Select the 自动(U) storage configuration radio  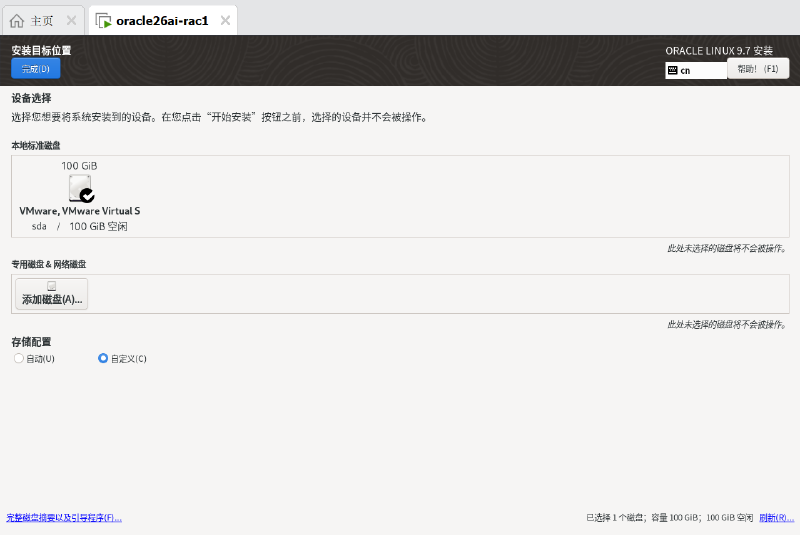pos(19,358)
